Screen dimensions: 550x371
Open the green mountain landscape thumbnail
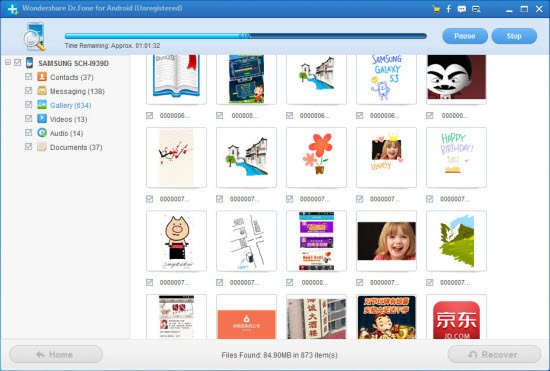[456, 241]
